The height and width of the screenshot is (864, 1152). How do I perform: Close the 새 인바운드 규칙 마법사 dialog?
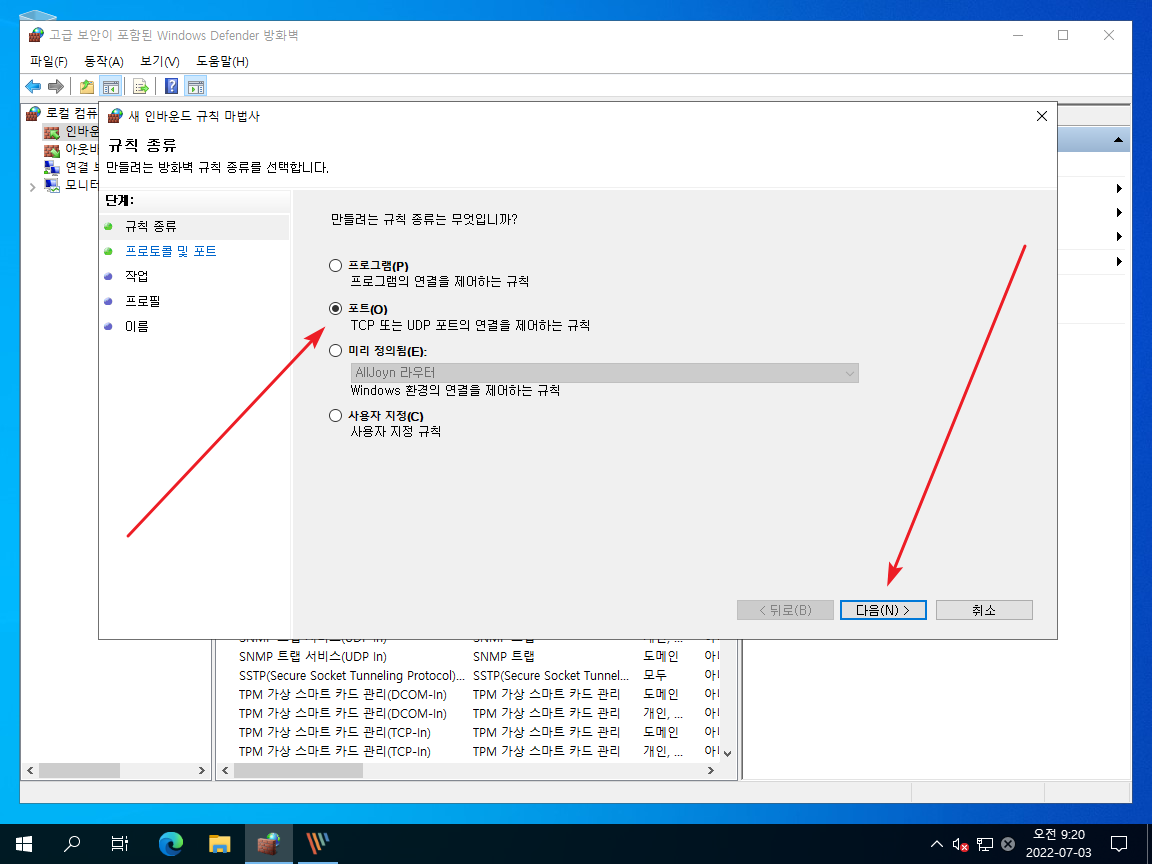tap(1041, 116)
